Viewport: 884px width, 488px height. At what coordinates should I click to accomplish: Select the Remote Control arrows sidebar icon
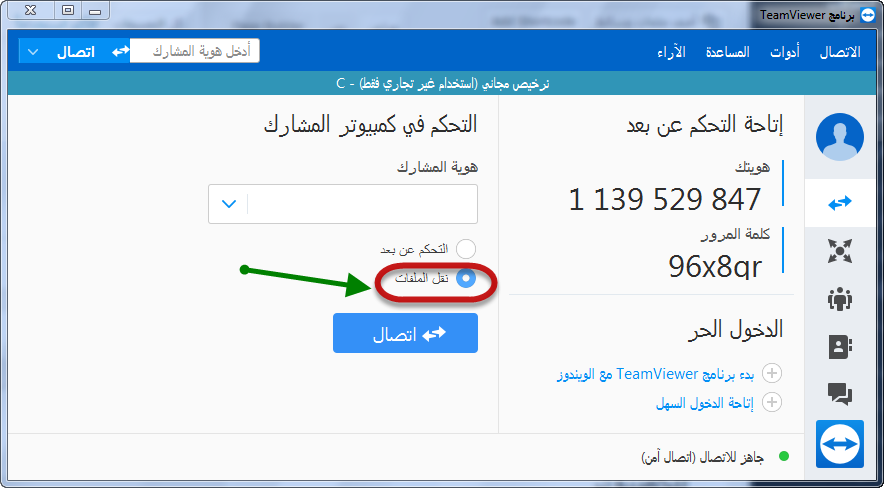(839, 203)
